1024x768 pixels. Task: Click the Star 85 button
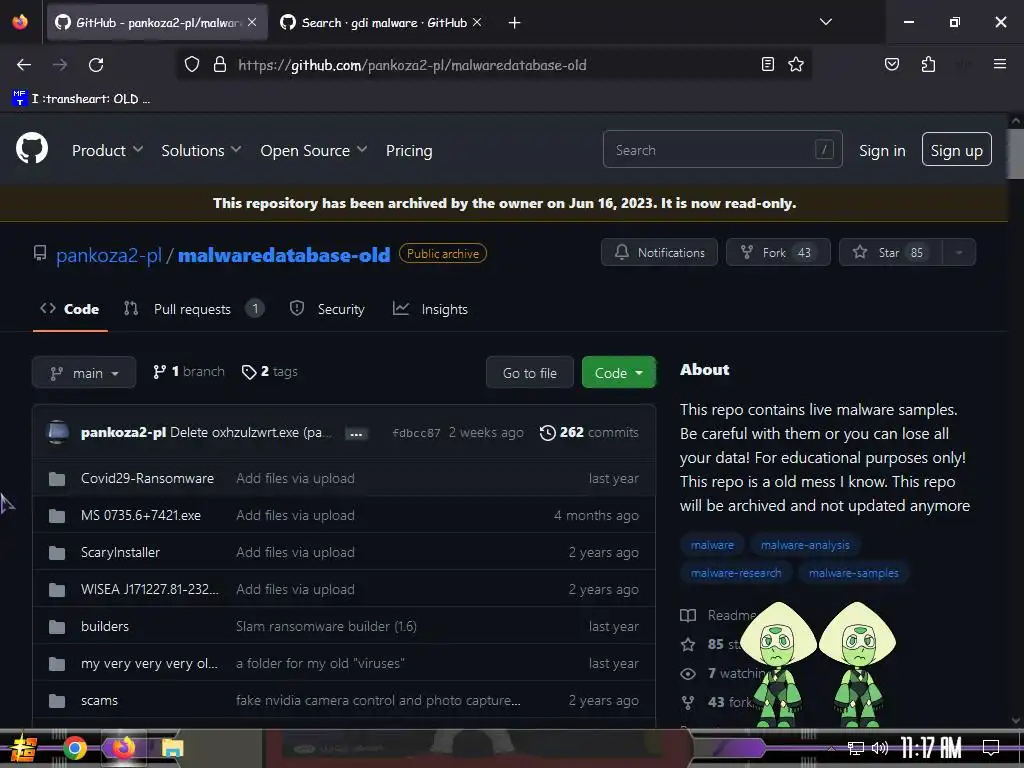891,253
